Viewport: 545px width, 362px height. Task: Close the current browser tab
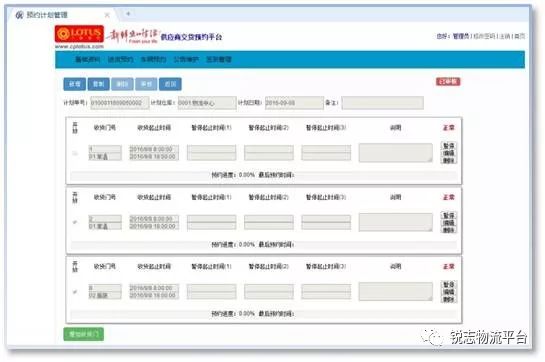[107, 15]
